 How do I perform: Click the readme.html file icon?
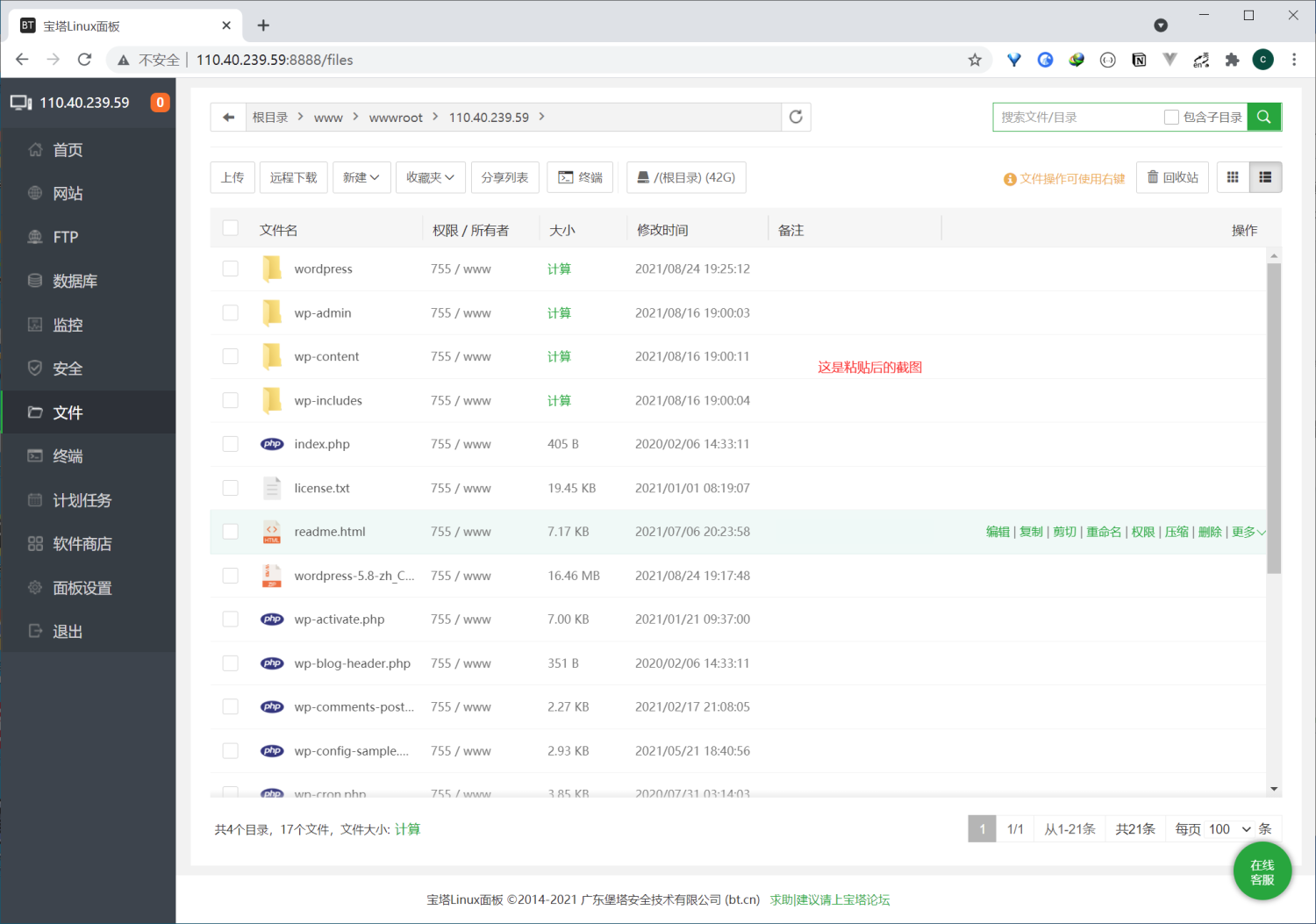(x=272, y=532)
